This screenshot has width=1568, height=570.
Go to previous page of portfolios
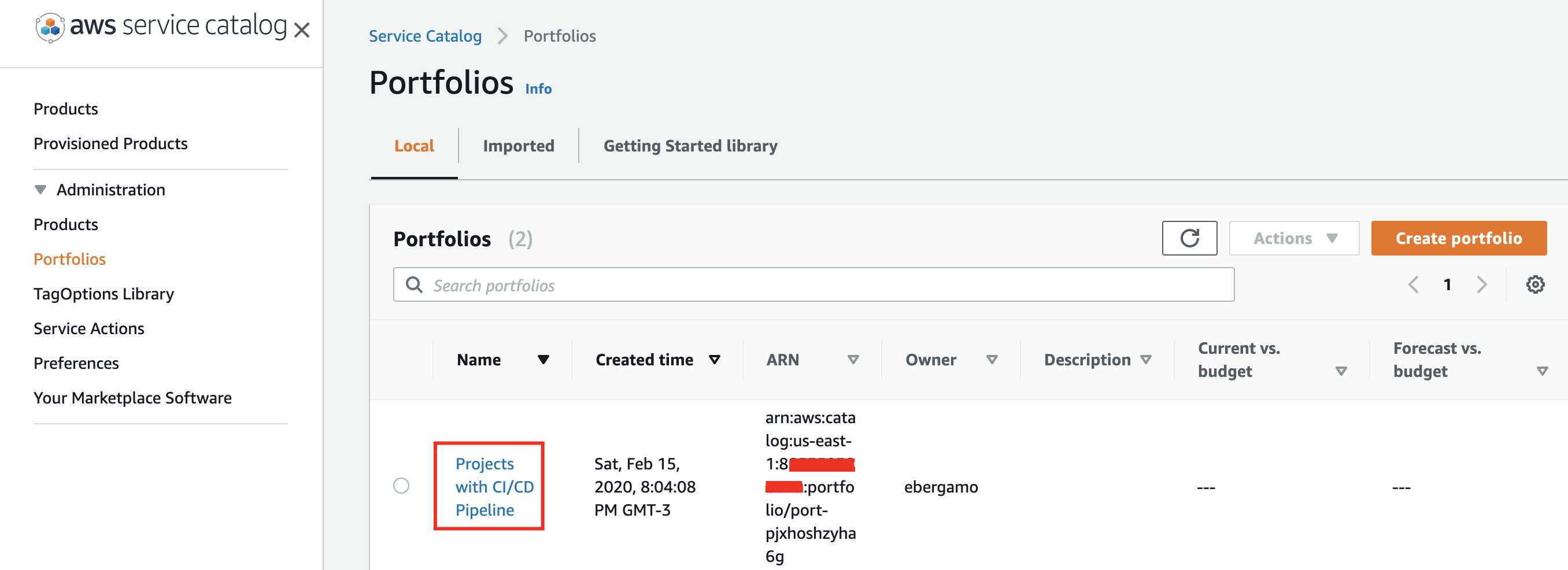click(1414, 284)
